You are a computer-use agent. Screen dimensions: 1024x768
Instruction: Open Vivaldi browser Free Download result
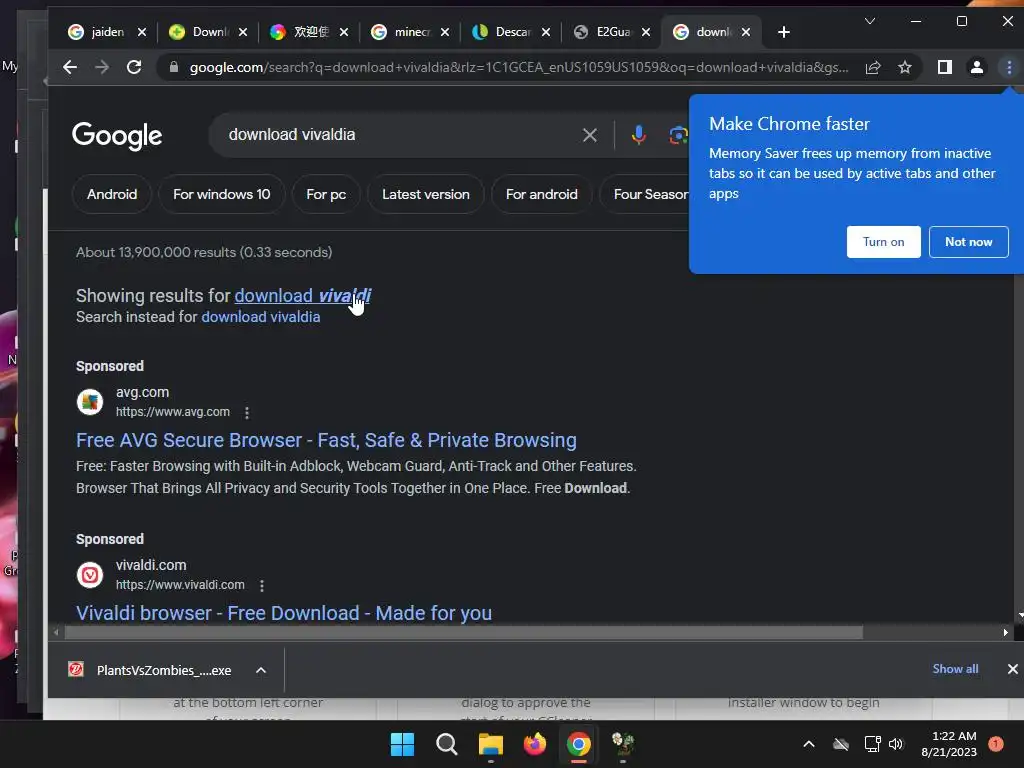[x=283, y=613]
